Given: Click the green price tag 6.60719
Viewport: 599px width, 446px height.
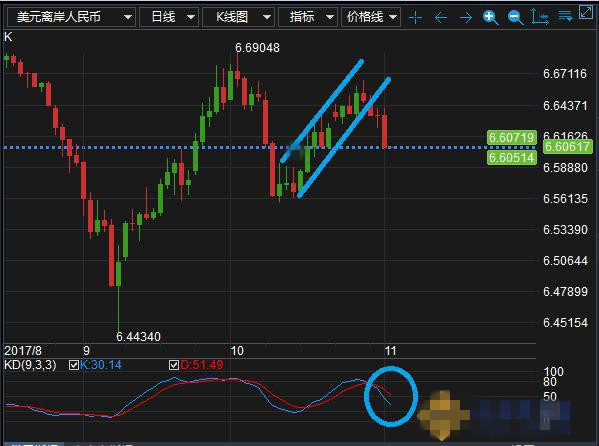Looking at the screenshot, I should [512, 137].
